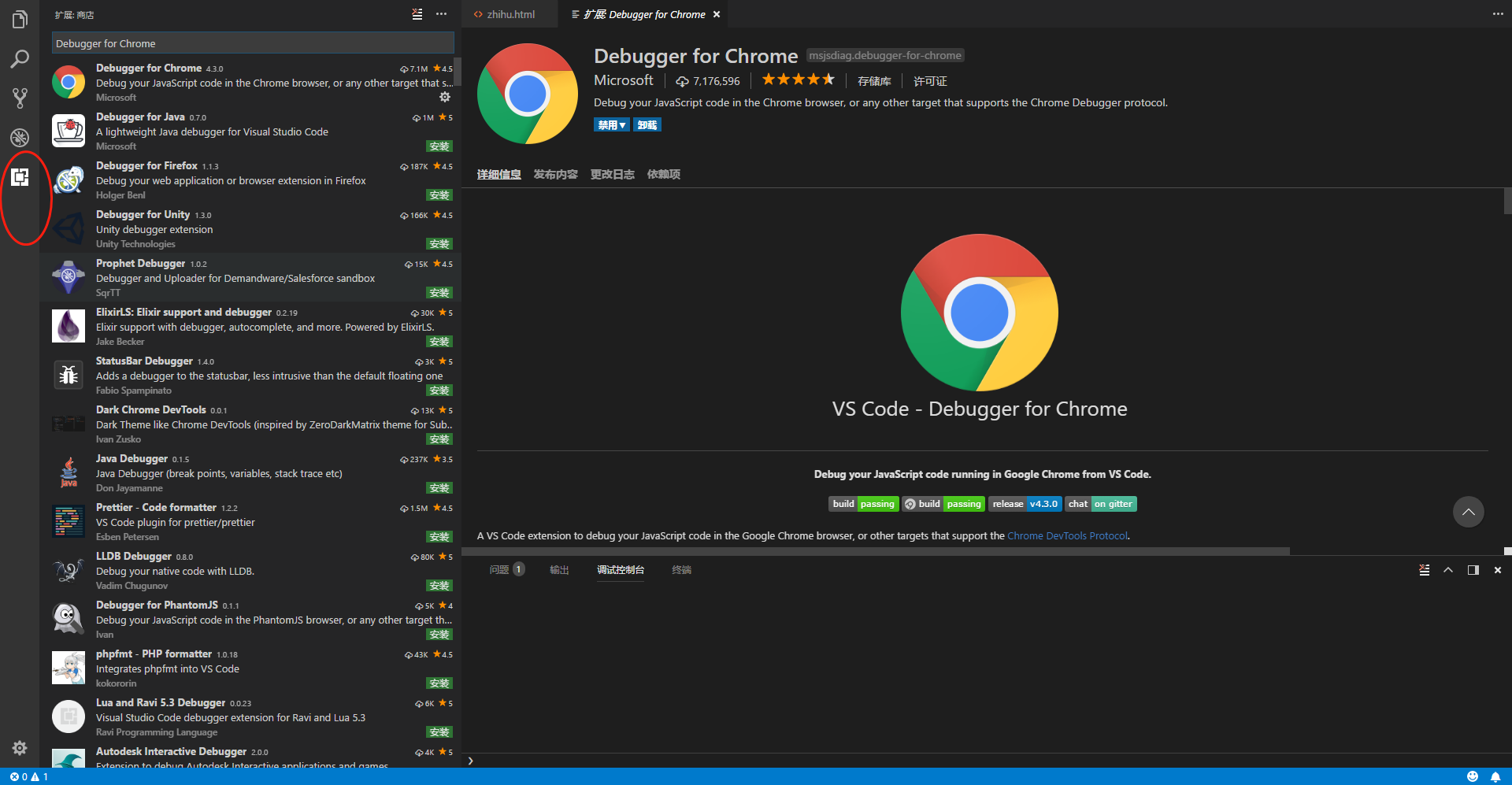Open the 禁用 disable dropdown
The width and height of the screenshot is (1512, 785).
click(611, 125)
